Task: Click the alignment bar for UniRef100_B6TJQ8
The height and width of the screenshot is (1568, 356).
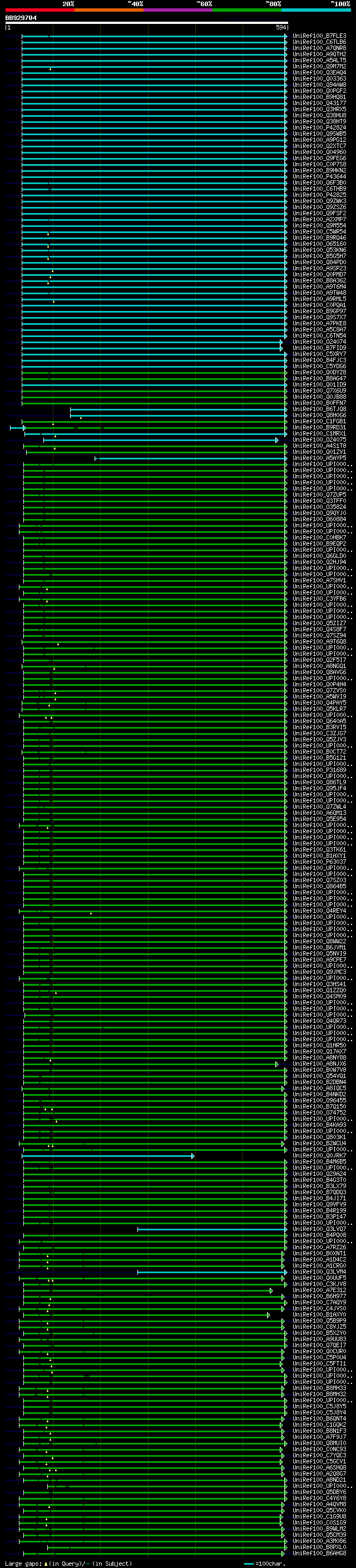Action: tap(179, 409)
